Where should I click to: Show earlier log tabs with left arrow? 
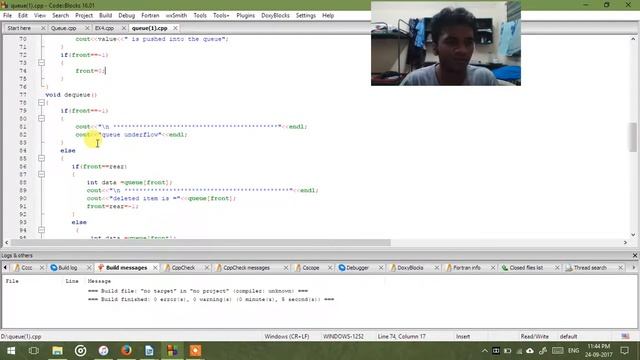point(5,268)
